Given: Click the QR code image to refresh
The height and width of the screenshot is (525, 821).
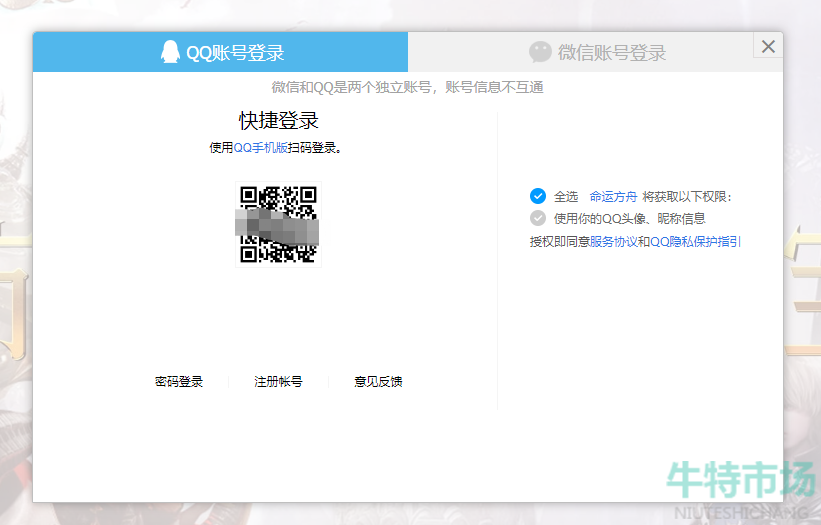Looking at the screenshot, I should coord(278,225).
